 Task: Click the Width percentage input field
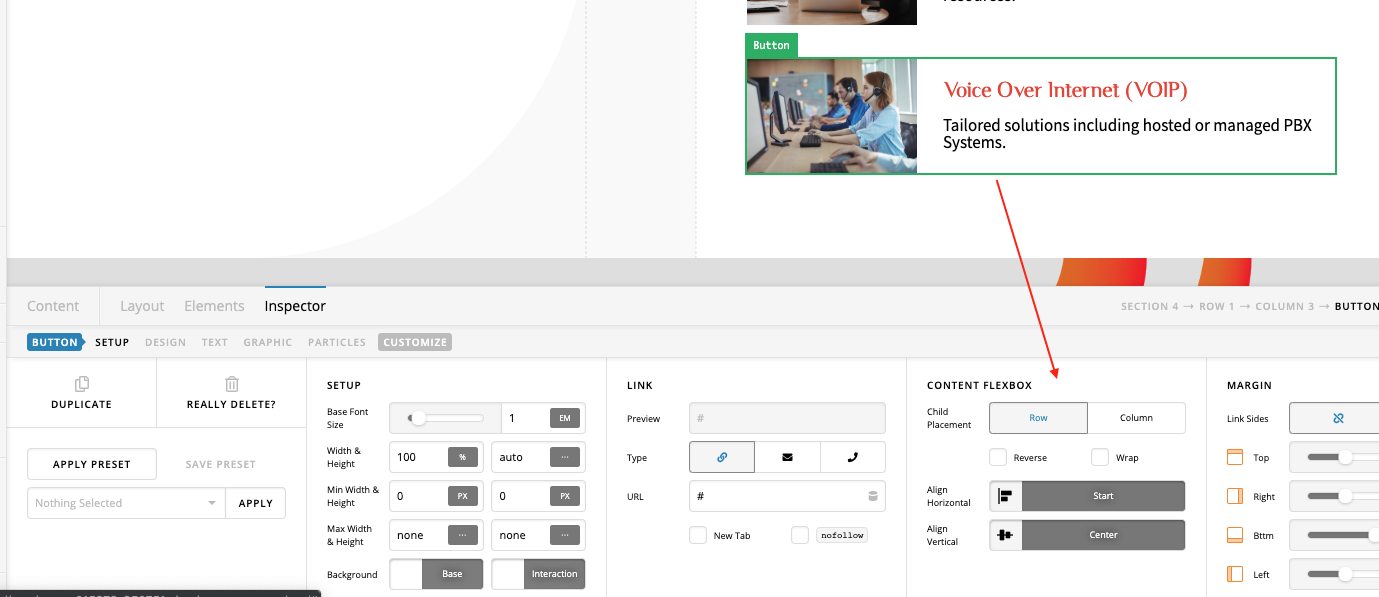pos(419,457)
